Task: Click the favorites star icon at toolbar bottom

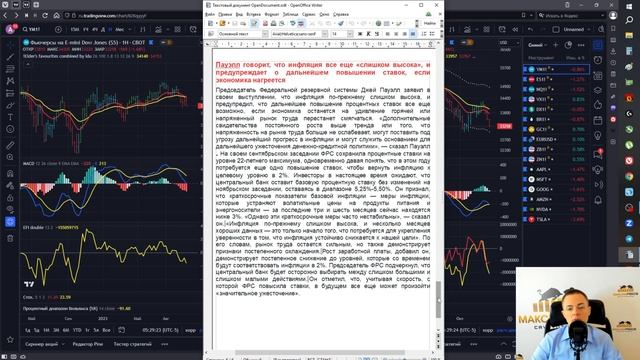Action: point(10,339)
